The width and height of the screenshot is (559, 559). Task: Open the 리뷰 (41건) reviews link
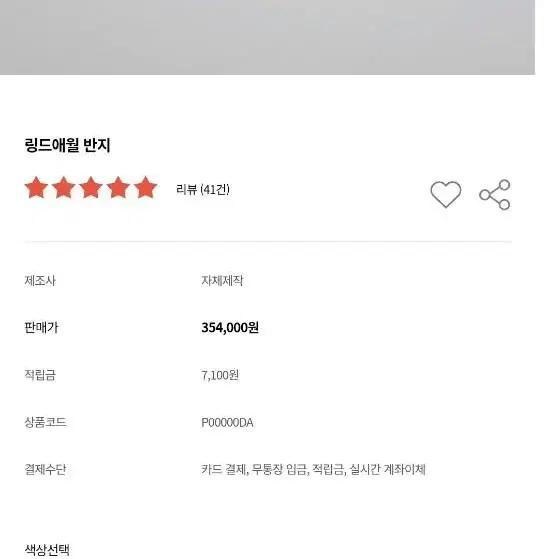(203, 189)
